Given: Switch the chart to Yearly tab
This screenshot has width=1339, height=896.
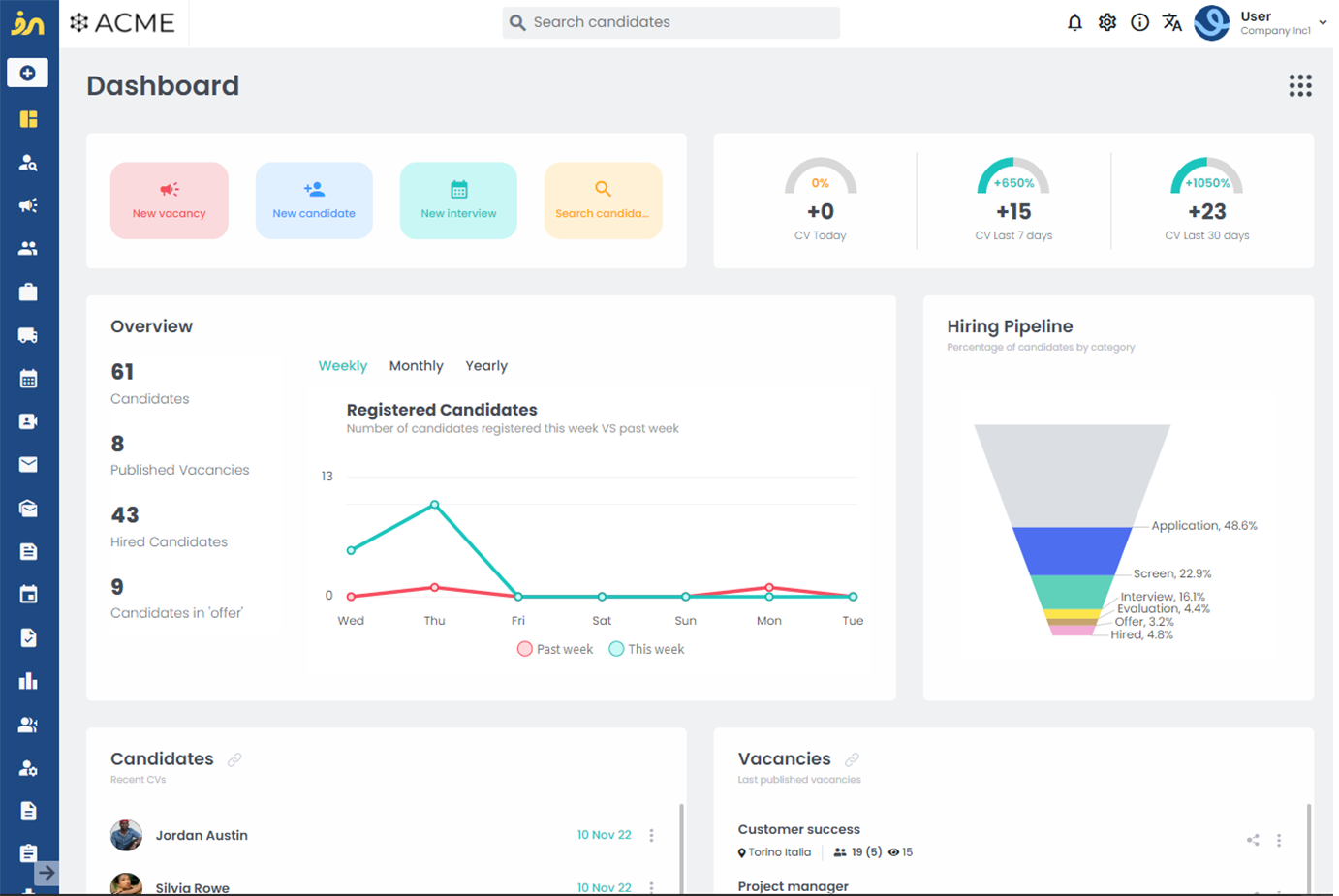Looking at the screenshot, I should [485, 366].
